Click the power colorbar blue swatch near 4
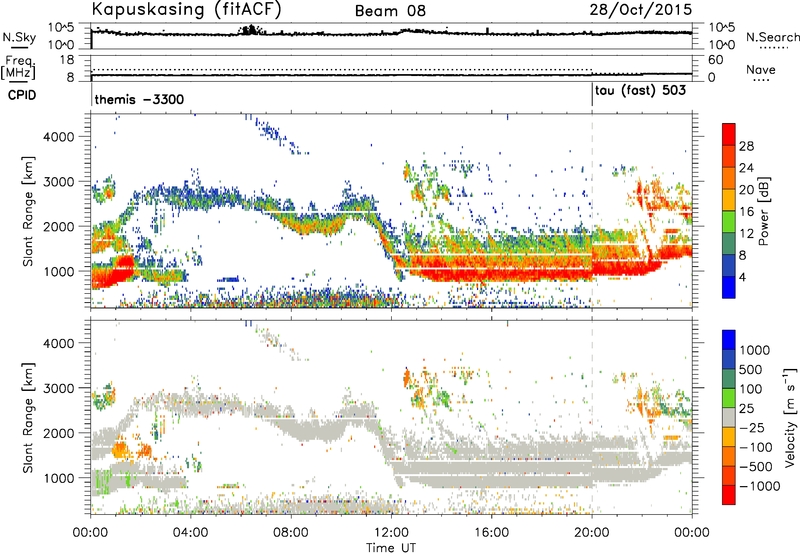Image resolution: width=800 pixels, height=554 pixels. tap(729, 287)
